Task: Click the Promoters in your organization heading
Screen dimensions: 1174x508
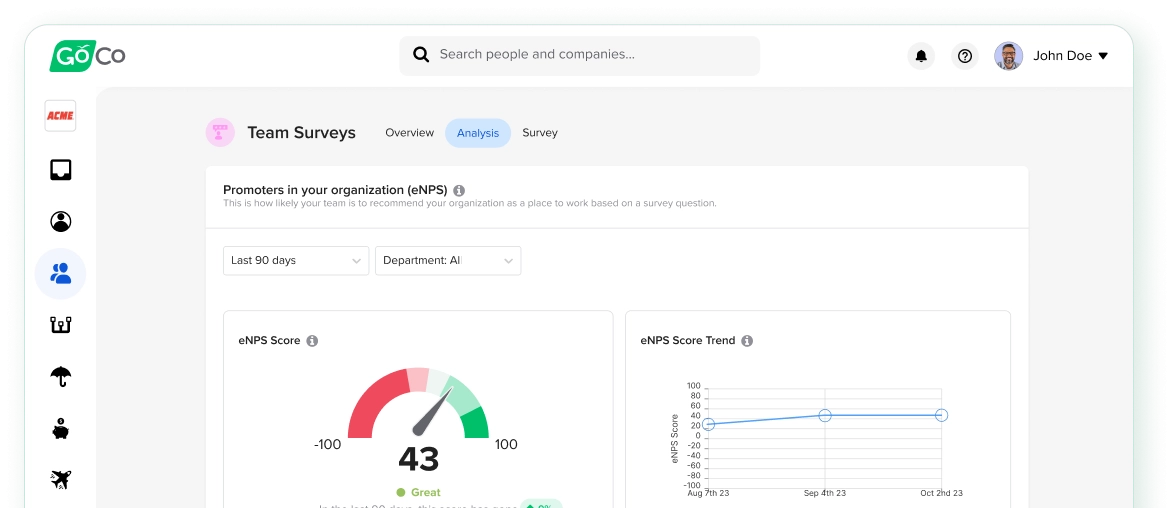Action: pyautogui.click(x=335, y=190)
